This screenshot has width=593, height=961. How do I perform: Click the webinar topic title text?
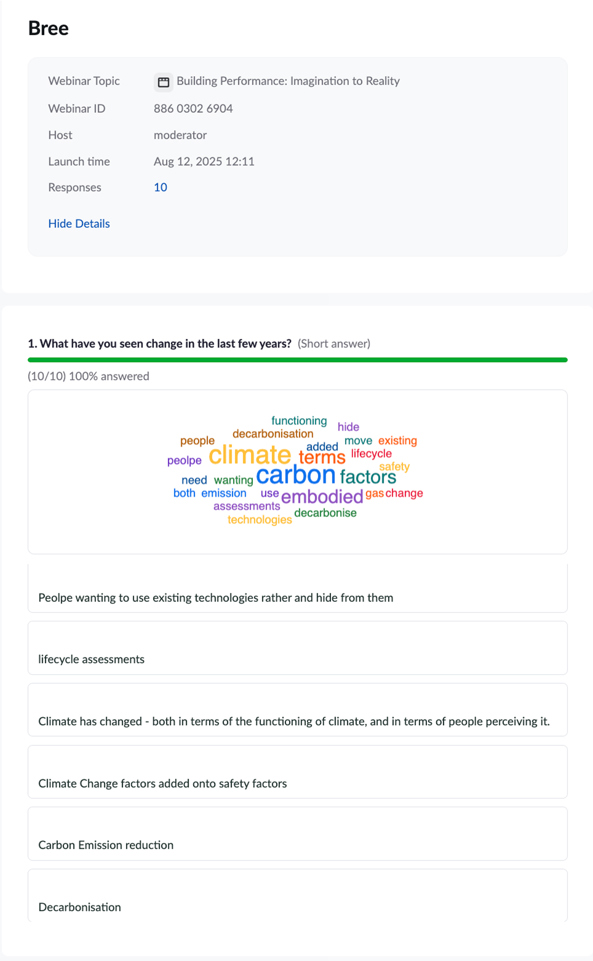[x=288, y=81]
